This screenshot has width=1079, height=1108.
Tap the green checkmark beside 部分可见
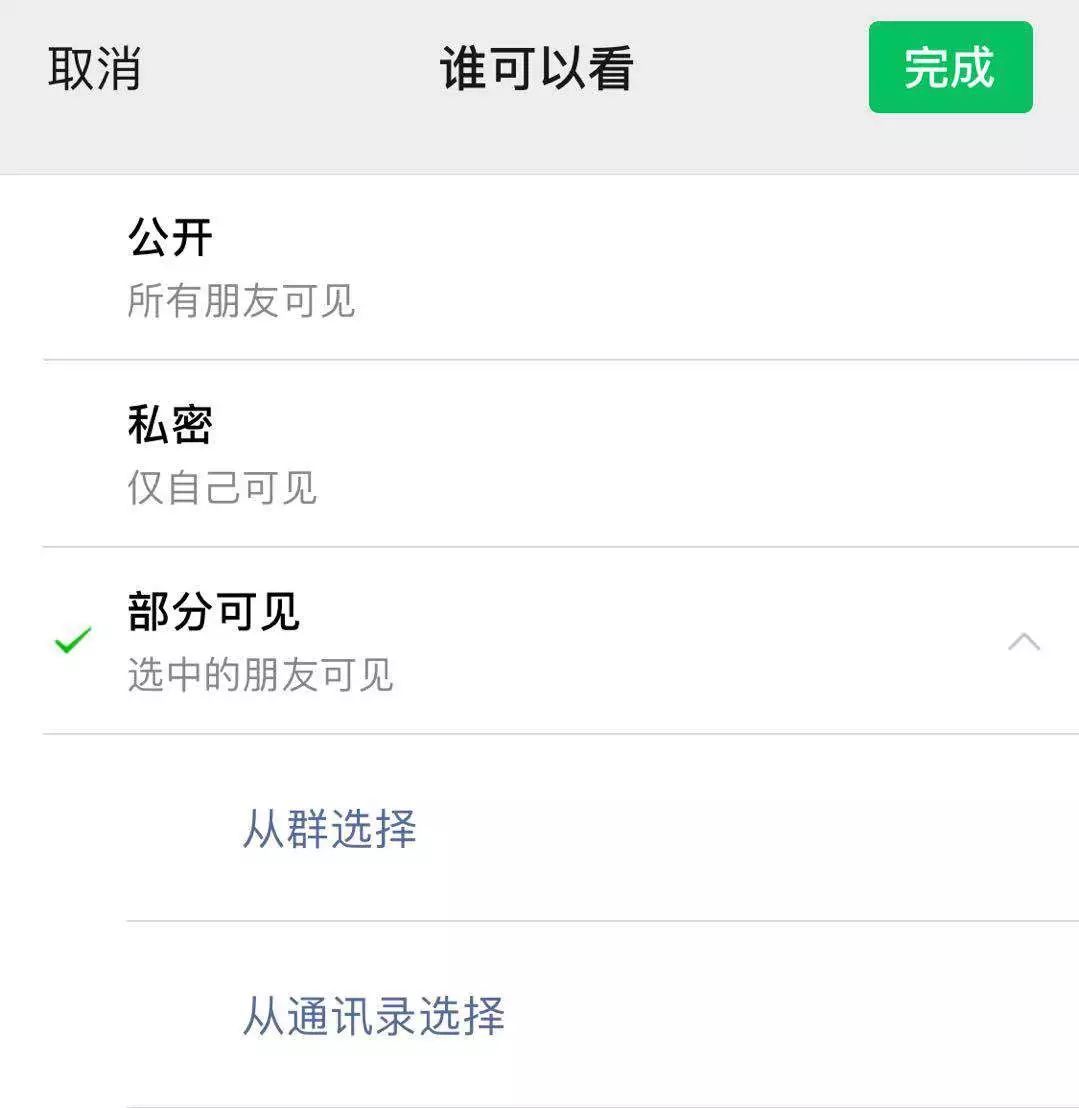pos(73,640)
